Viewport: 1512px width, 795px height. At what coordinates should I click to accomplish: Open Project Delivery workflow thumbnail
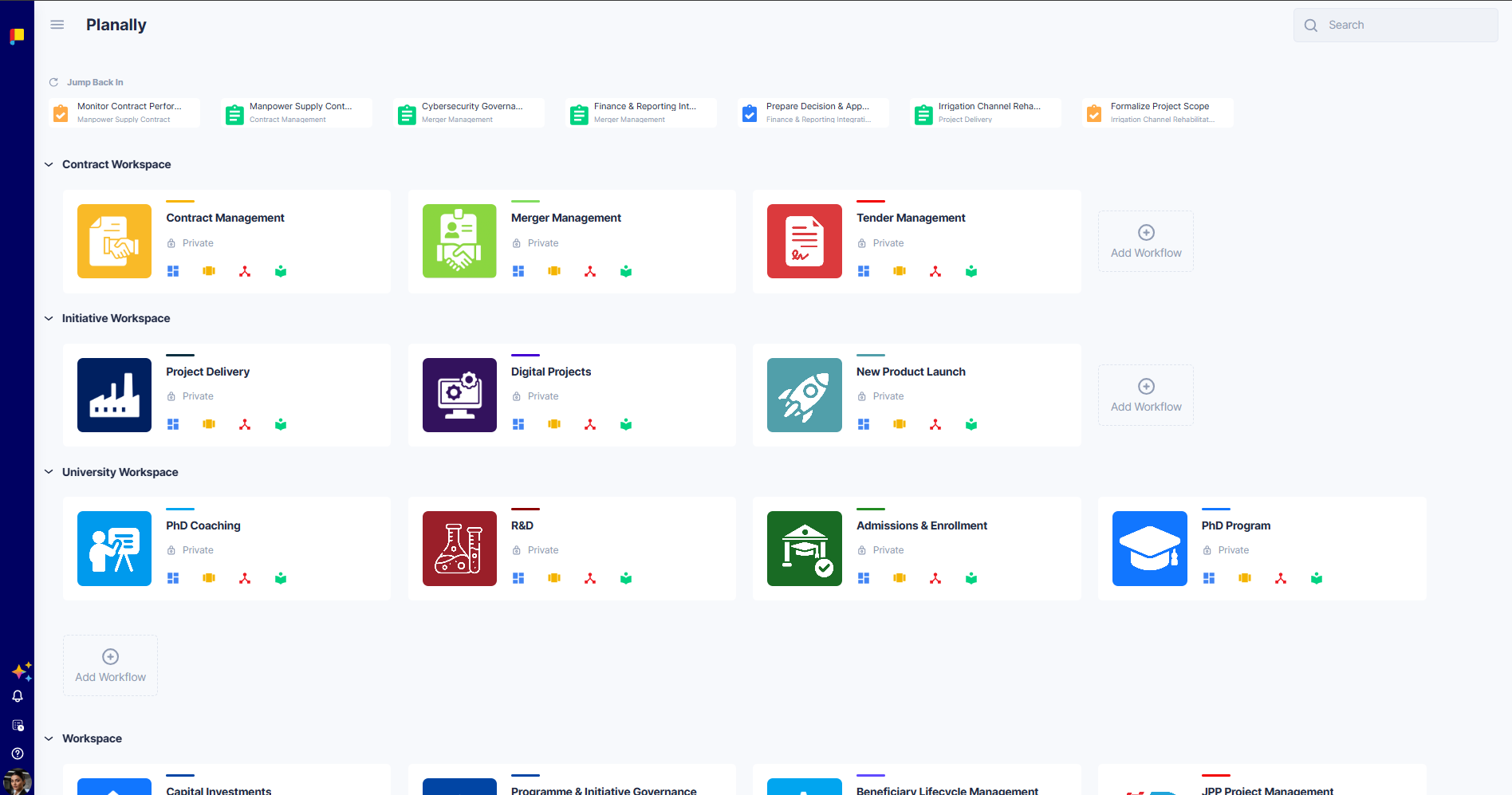114,395
